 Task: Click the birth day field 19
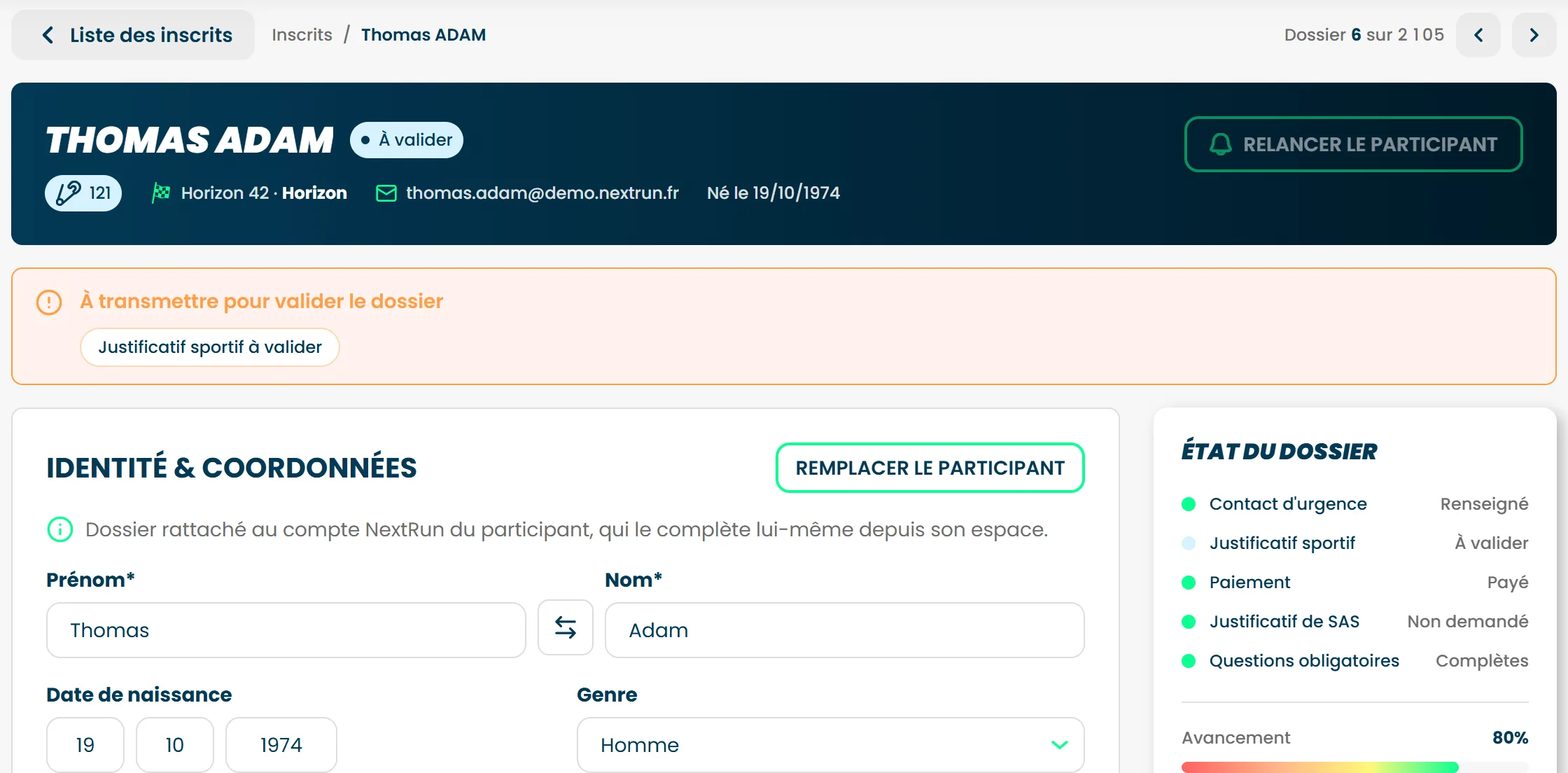(x=85, y=745)
